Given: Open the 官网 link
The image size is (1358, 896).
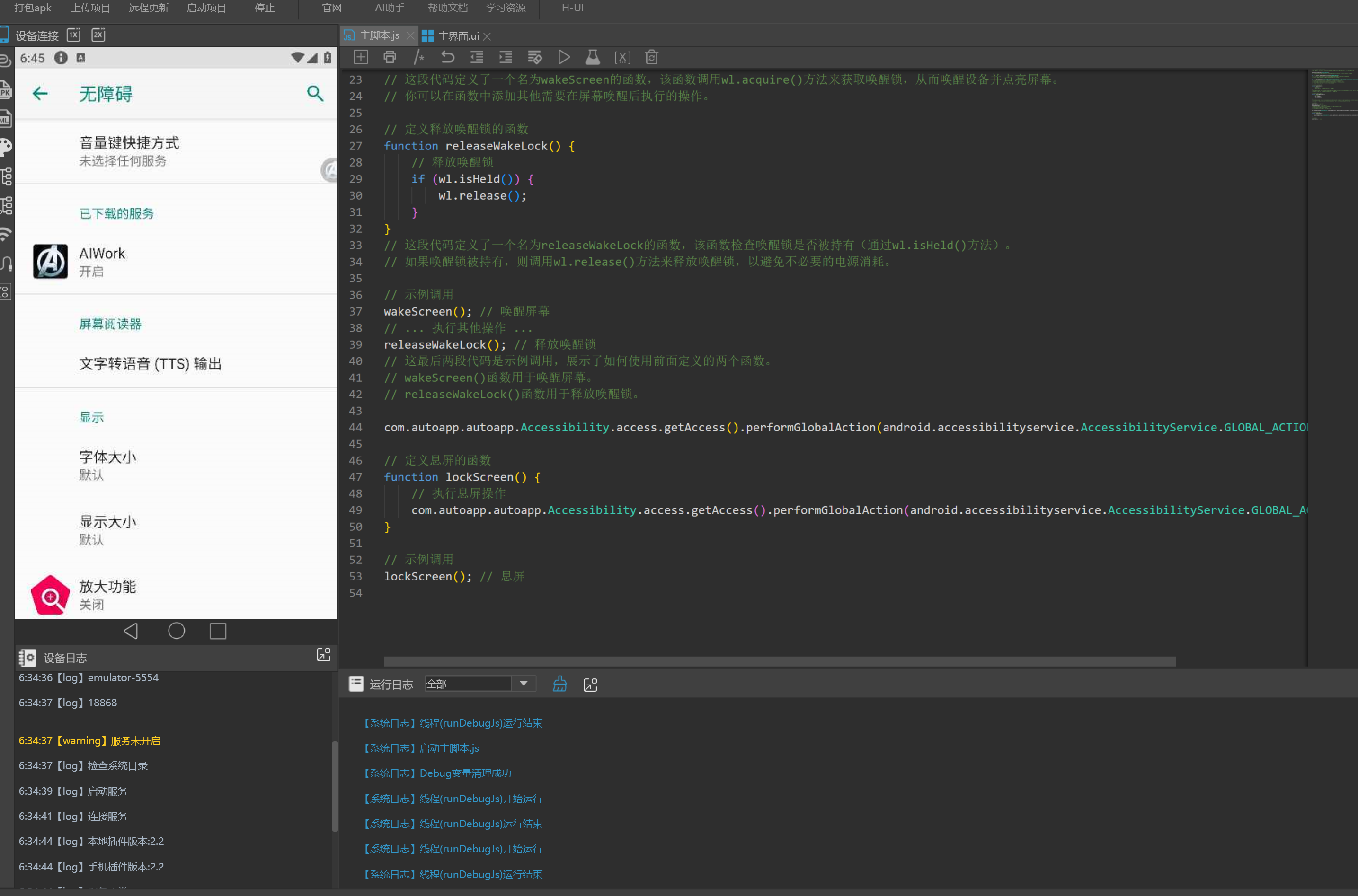Looking at the screenshot, I should [x=332, y=8].
